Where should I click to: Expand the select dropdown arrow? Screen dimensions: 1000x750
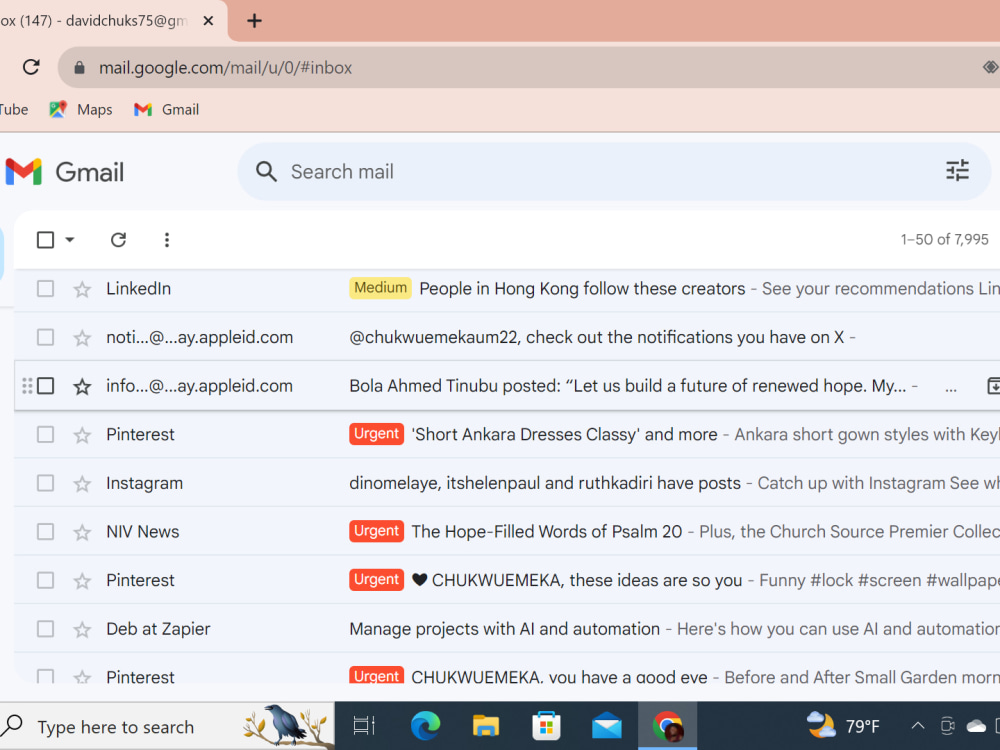coord(70,240)
